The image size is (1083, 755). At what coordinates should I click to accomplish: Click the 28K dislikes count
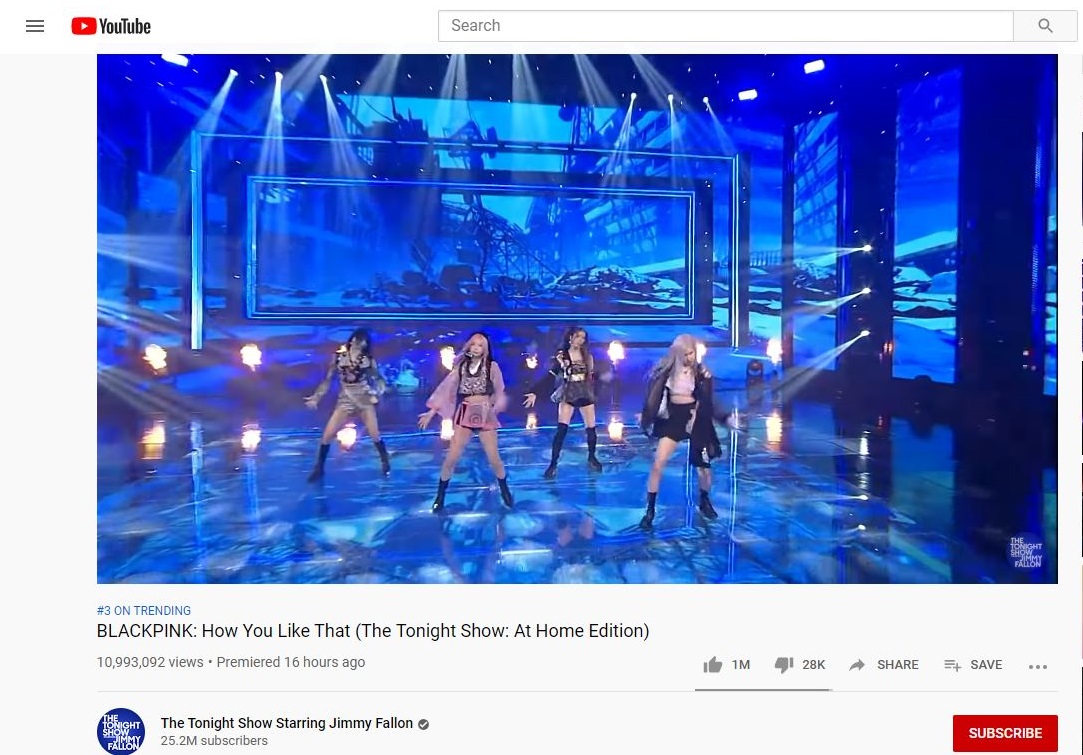click(814, 665)
